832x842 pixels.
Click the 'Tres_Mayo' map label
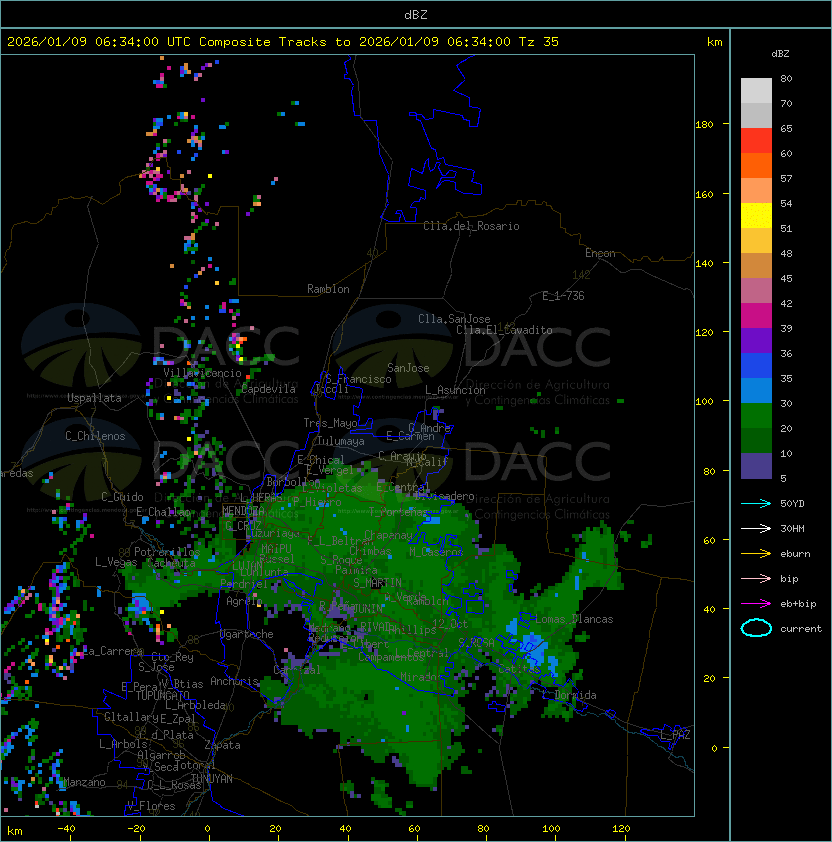tap(330, 423)
